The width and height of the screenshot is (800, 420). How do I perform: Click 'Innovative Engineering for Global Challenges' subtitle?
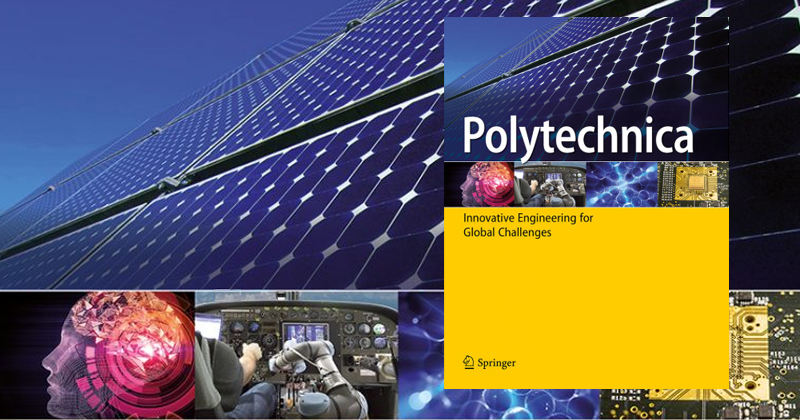(528, 225)
